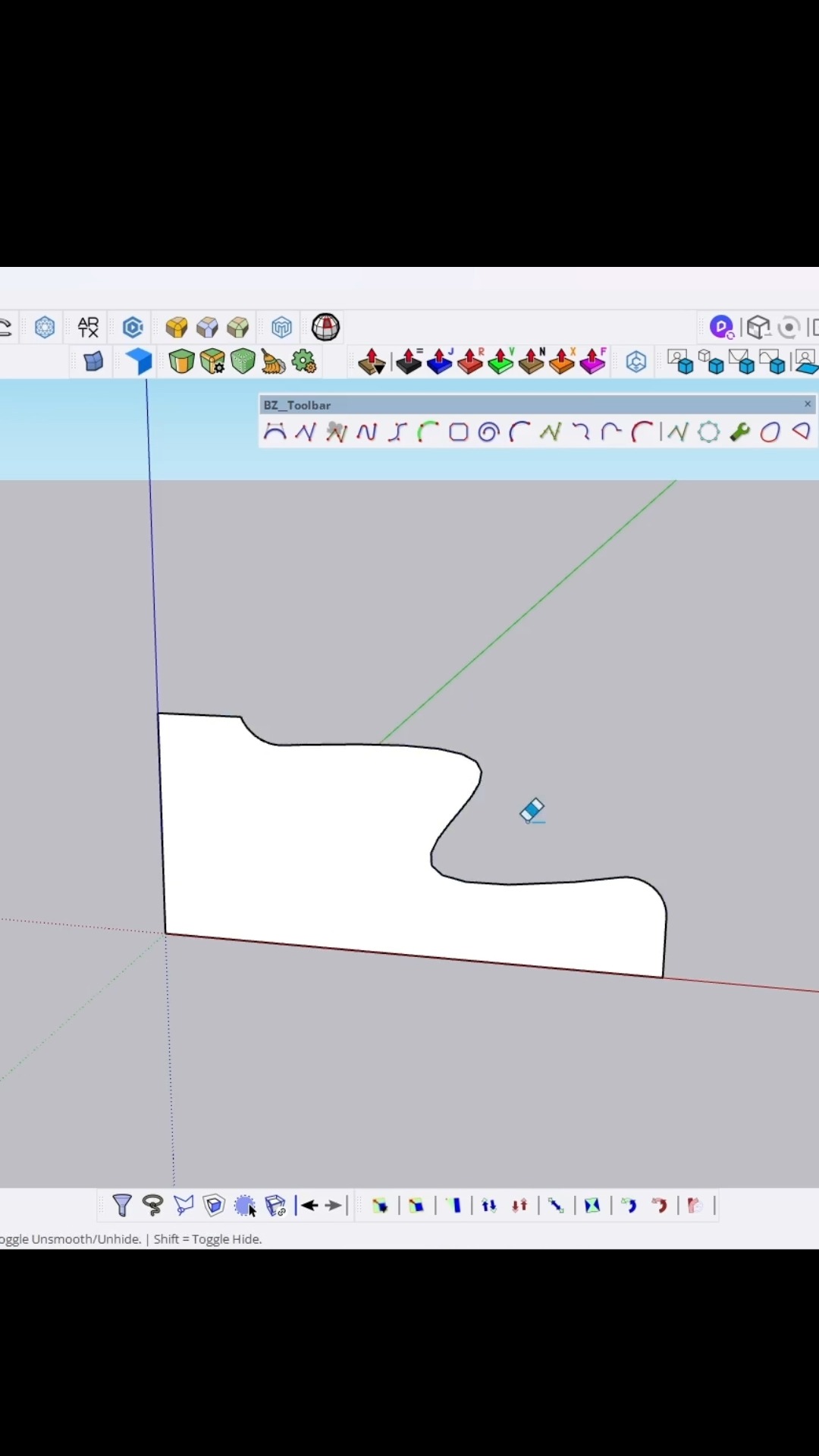819x1456 pixels.
Task: Close the BZ_Toolbar floating panel
Action: click(808, 404)
